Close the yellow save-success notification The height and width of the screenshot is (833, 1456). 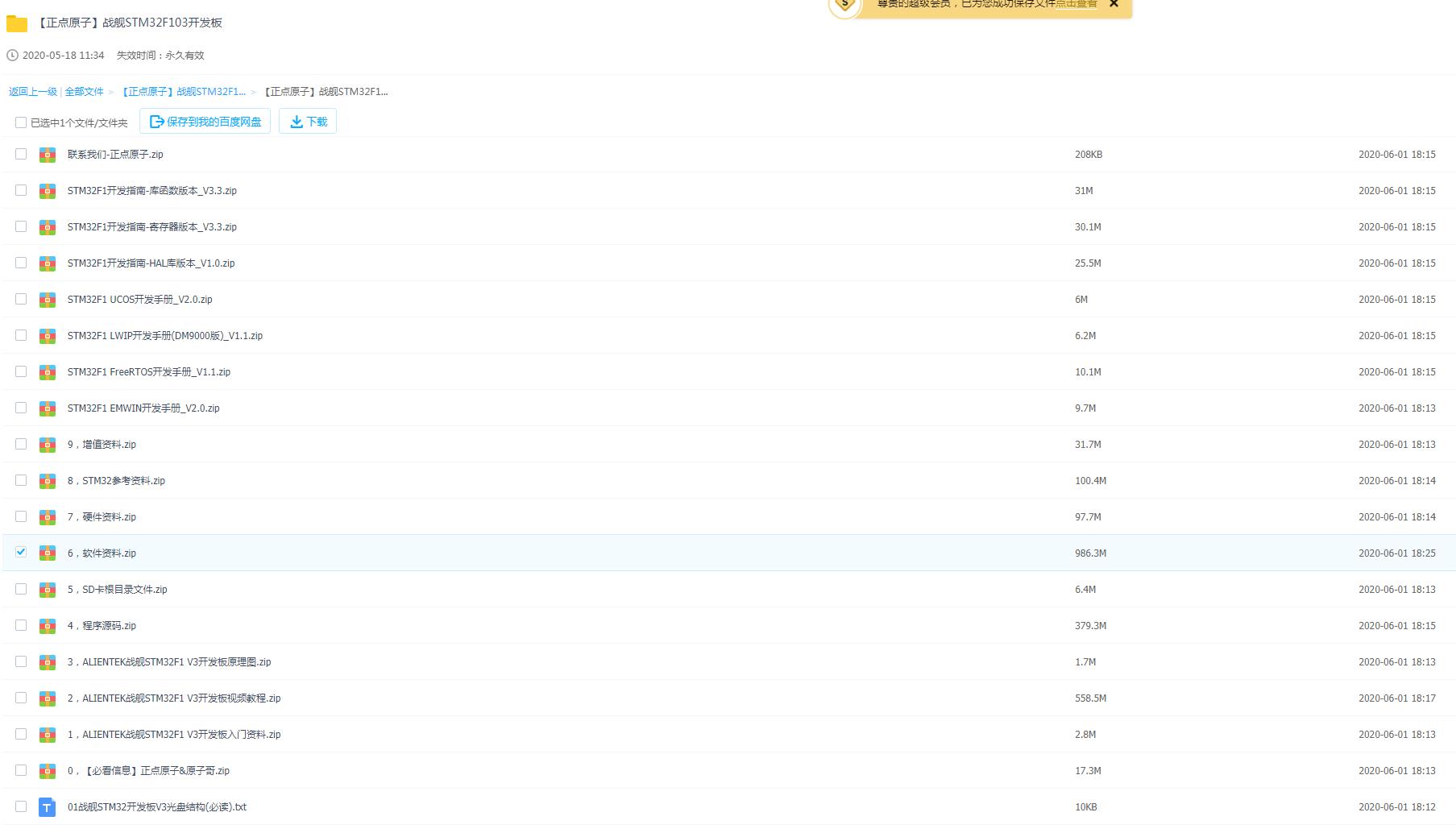1114,4
